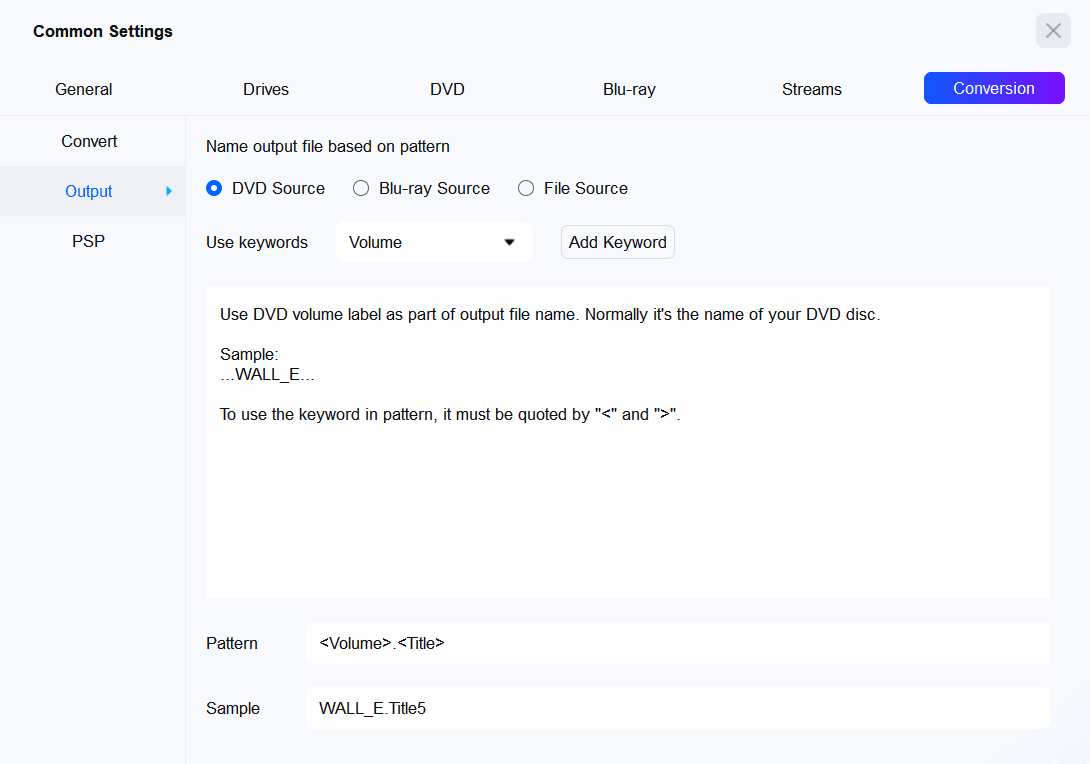Select the Conversion tab
The height and width of the screenshot is (764, 1090).
coord(994,88)
